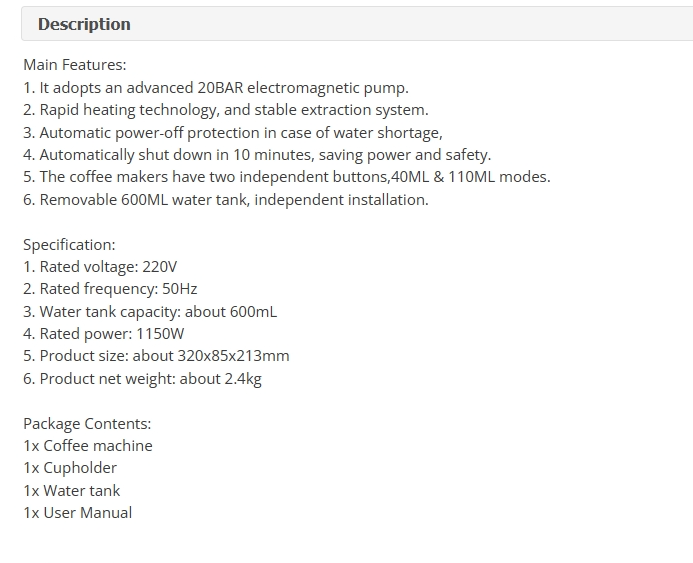Click the Specification heading
This screenshot has height=563, width=693.
pos(69,245)
